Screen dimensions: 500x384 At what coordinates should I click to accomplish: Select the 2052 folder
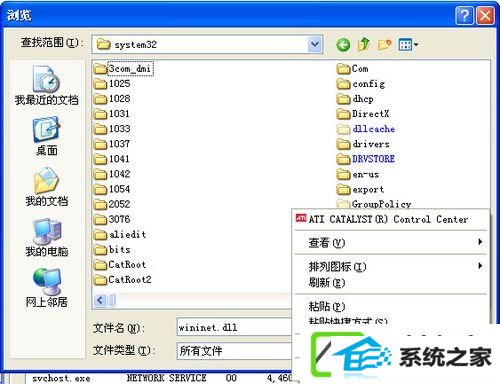[x=112, y=204]
